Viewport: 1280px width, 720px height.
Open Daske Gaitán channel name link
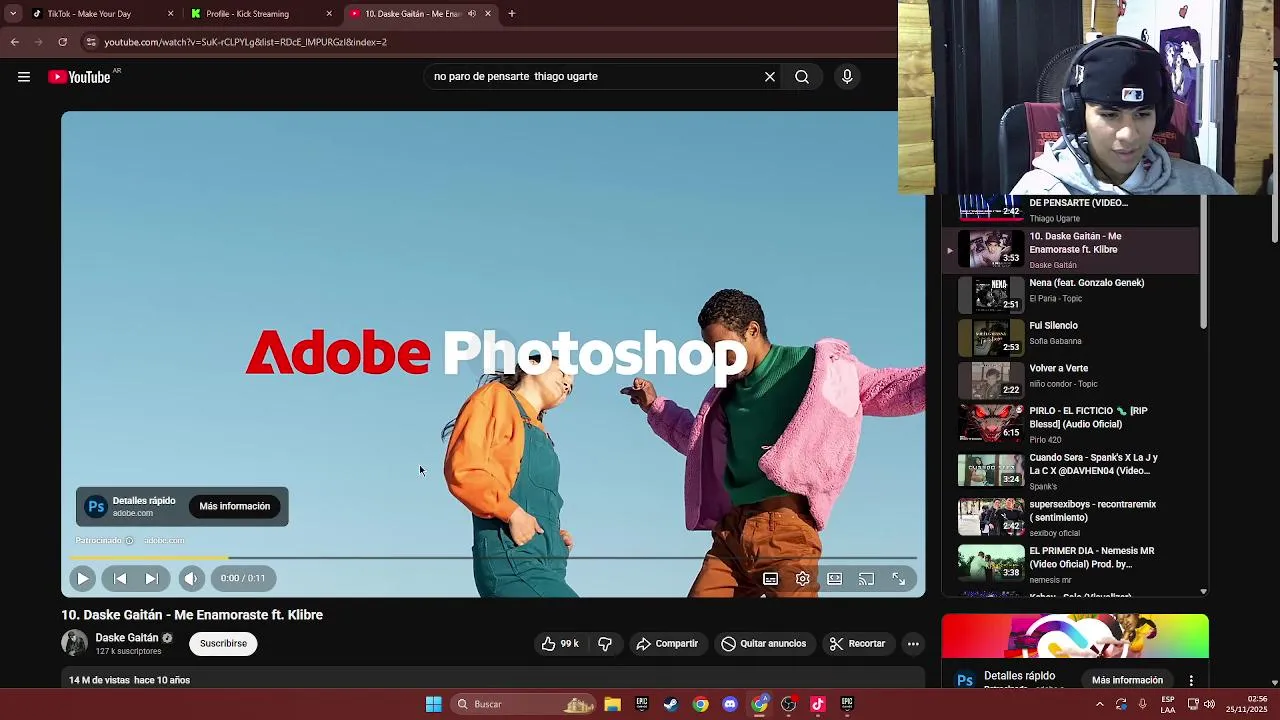pyautogui.click(x=127, y=638)
